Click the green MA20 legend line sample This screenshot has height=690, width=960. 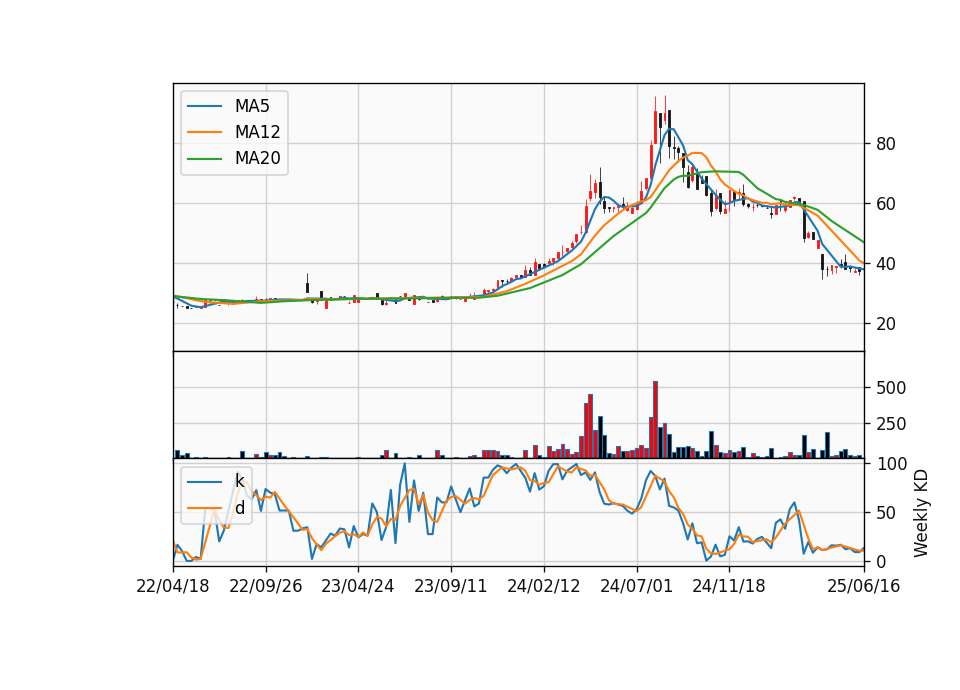pos(204,159)
